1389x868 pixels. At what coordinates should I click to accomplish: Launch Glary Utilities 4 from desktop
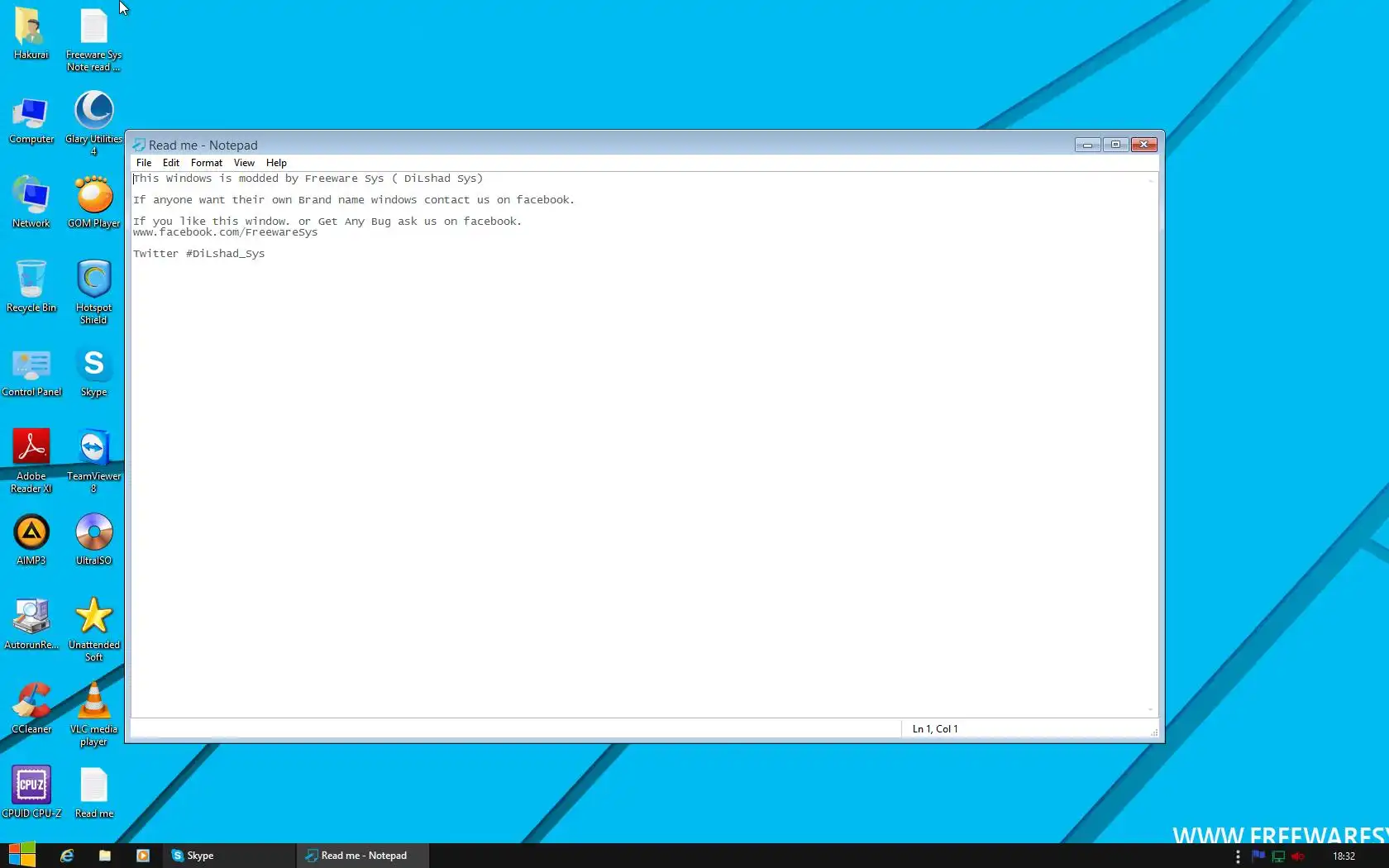click(93, 122)
